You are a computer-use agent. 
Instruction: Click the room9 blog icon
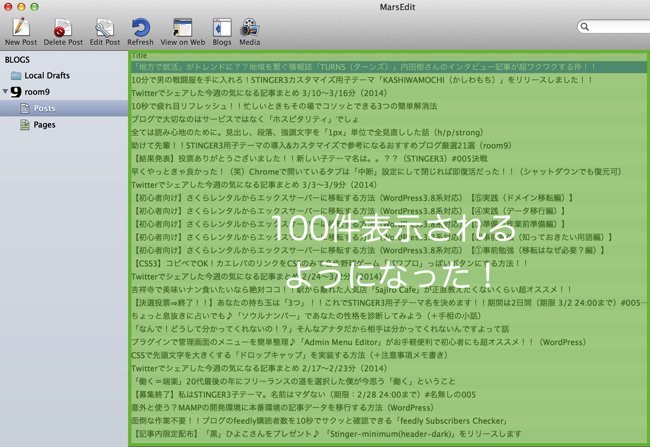(16, 92)
